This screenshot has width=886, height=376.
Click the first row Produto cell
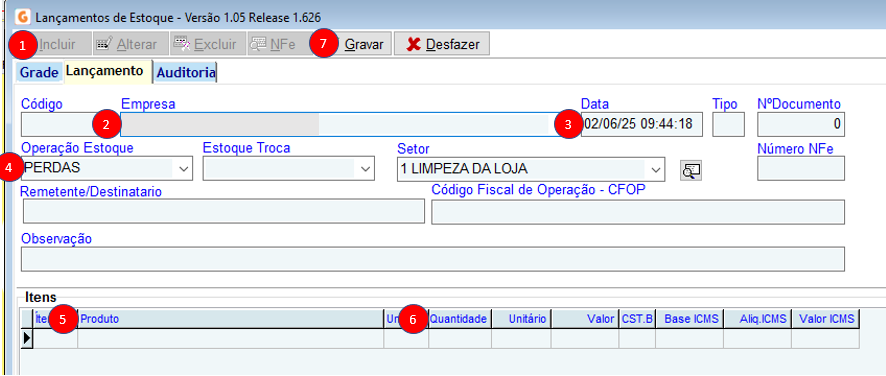(231, 339)
